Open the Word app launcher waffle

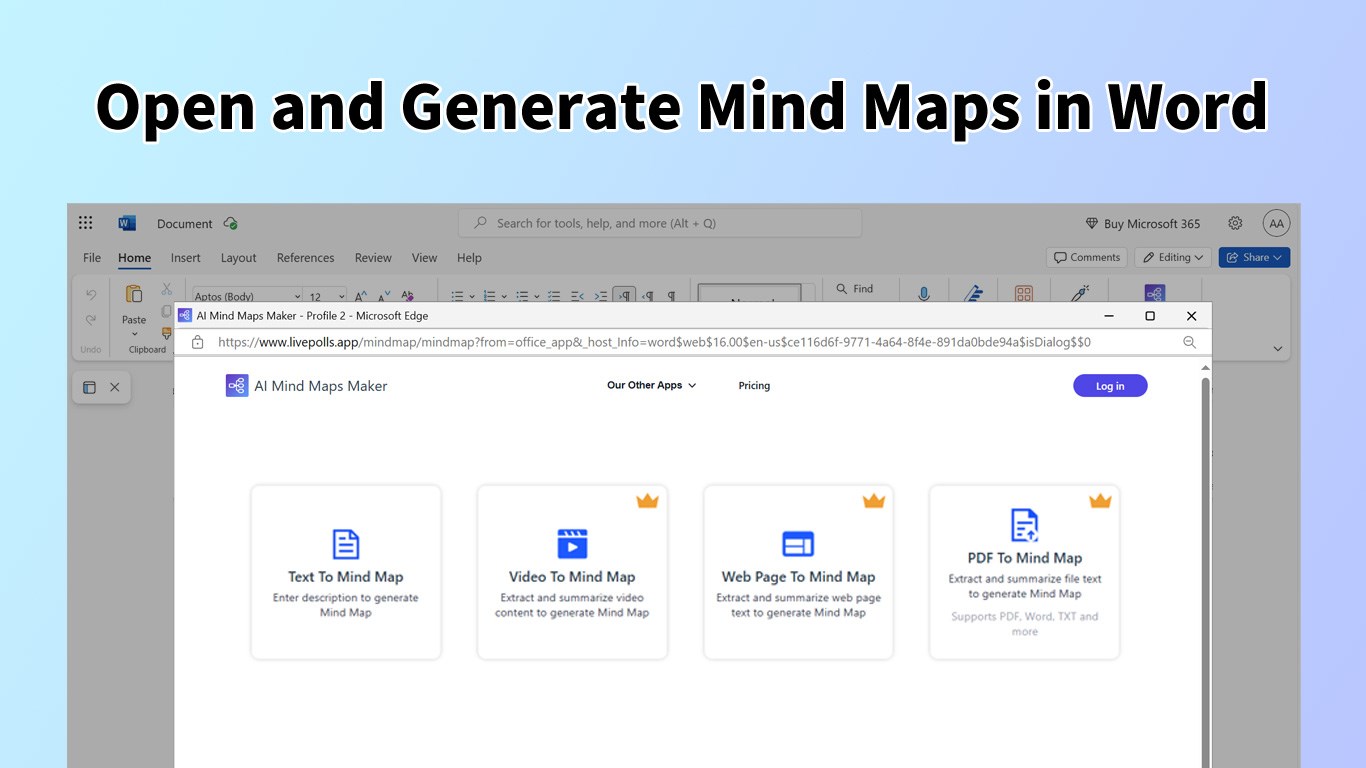pyautogui.click(x=86, y=223)
